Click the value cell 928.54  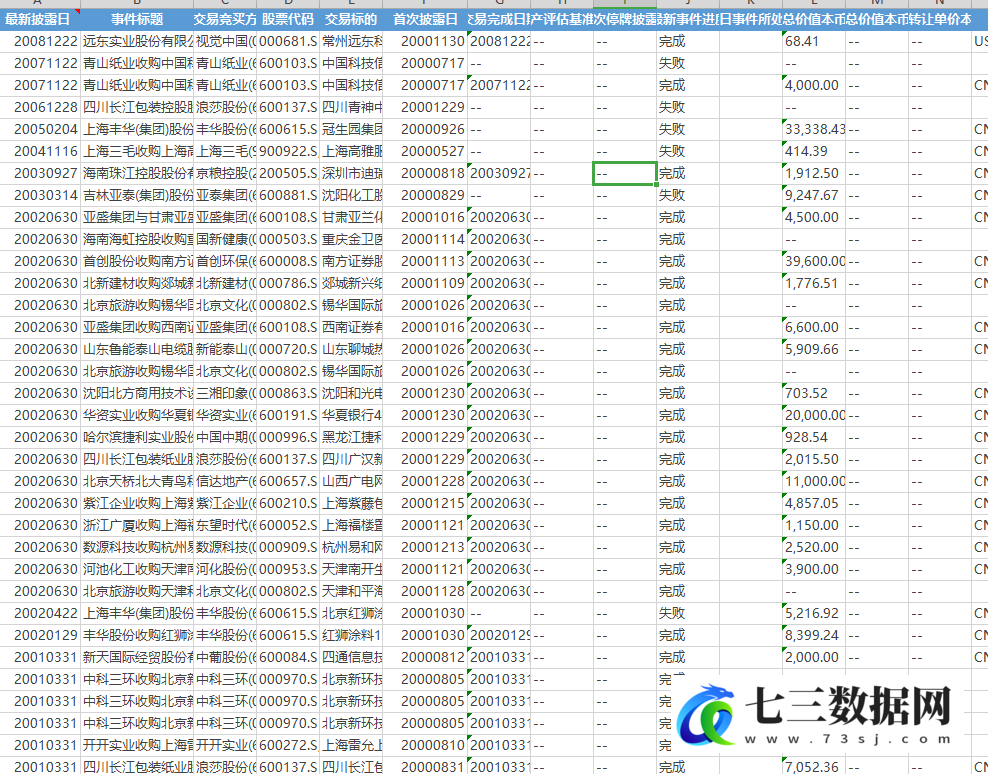[x=814, y=437]
